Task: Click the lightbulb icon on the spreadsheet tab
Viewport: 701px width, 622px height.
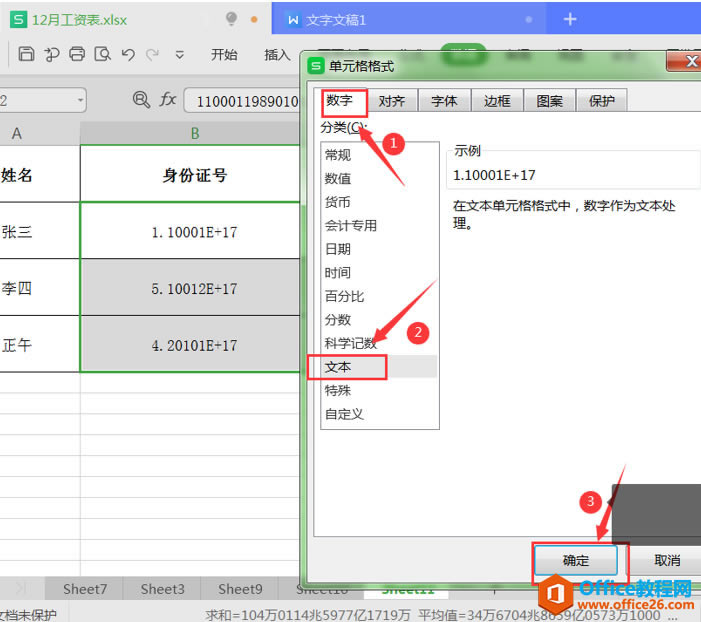Action: (231, 19)
